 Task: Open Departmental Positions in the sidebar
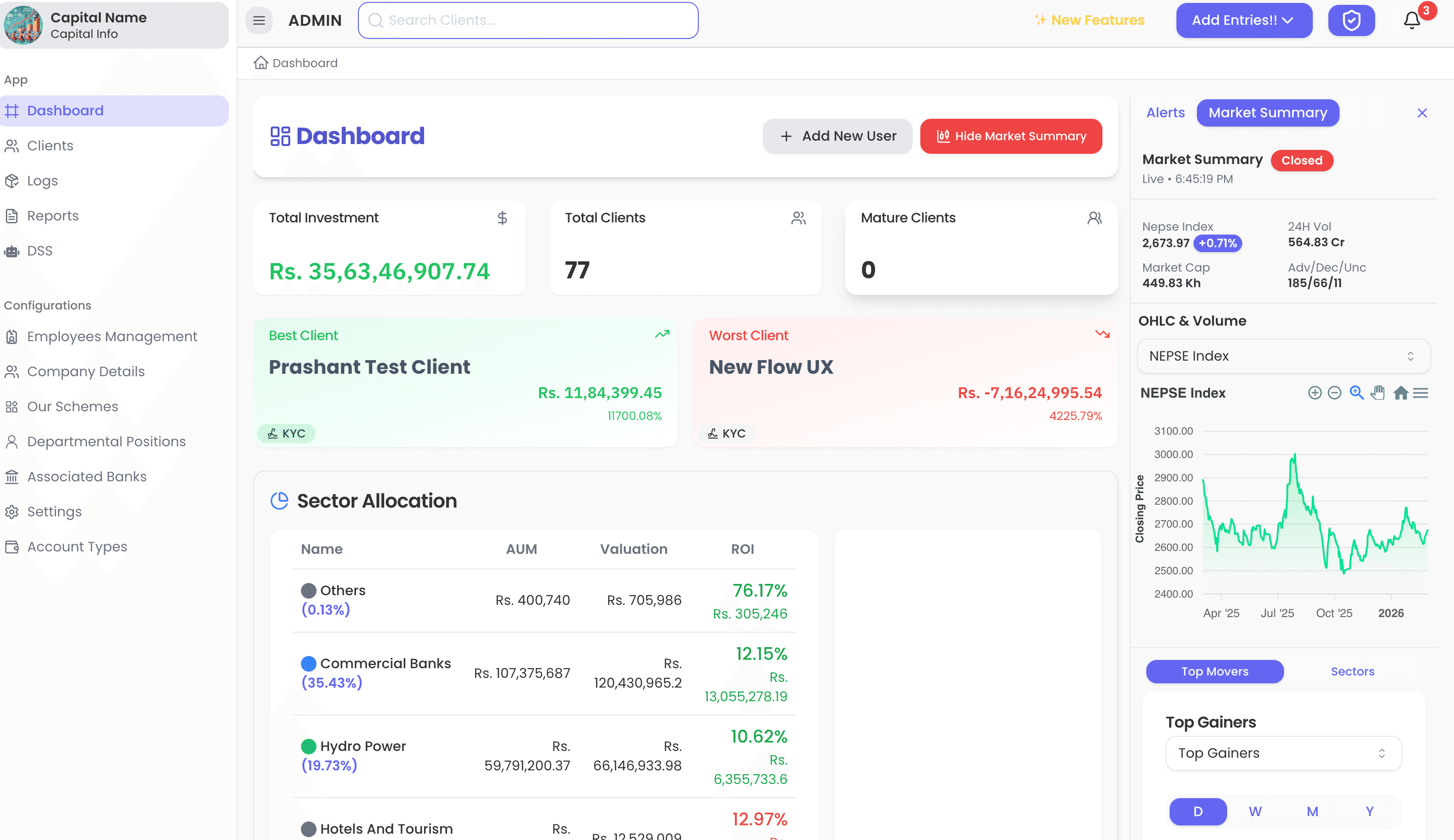[x=114, y=441]
